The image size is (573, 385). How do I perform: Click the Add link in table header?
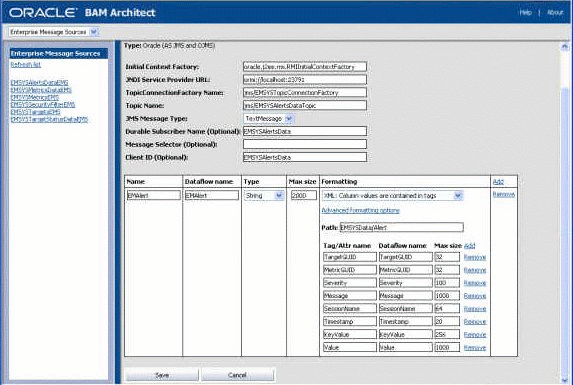(498, 182)
